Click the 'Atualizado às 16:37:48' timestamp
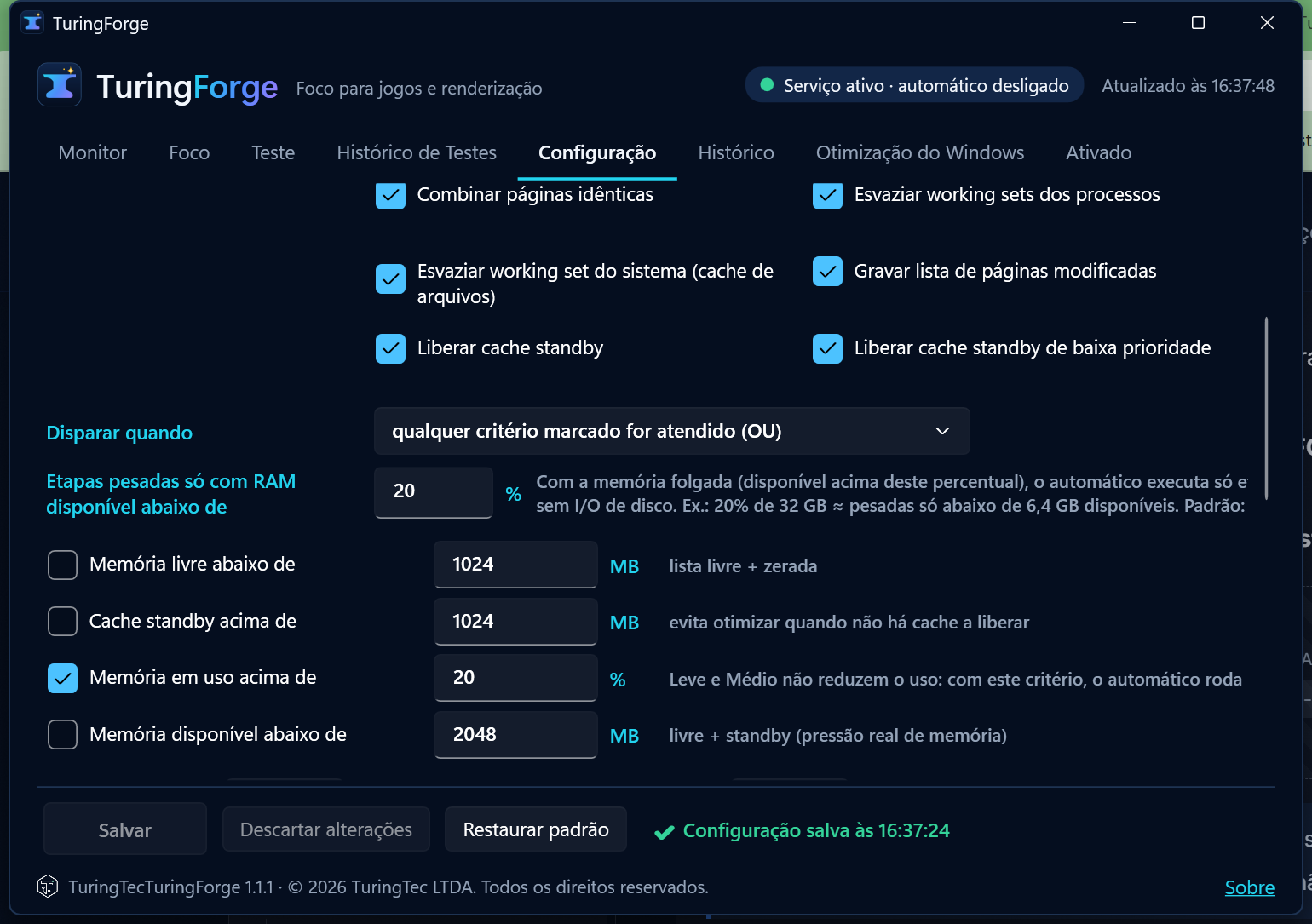The width and height of the screenshot is (1312, 924). [x=1188, y=86]
